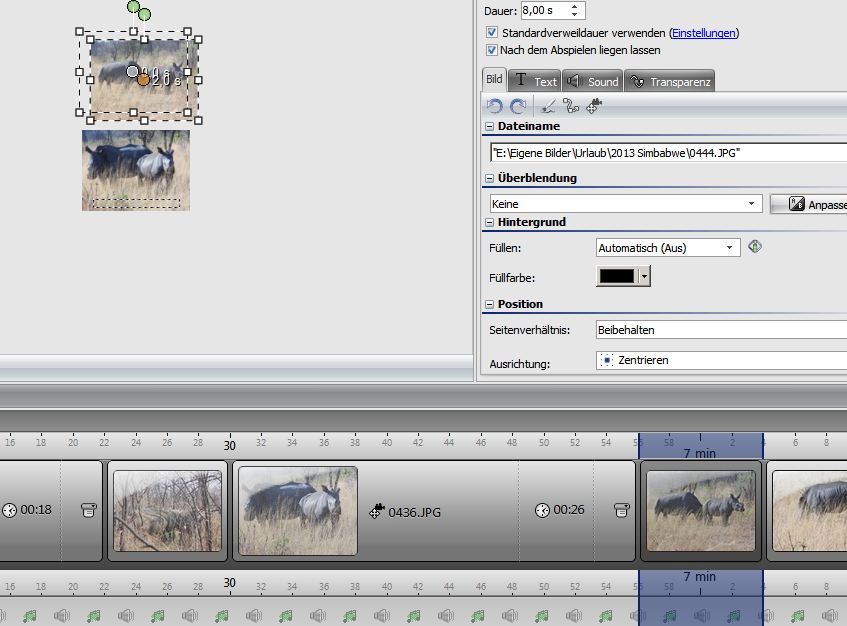Open the Füllen Automatisch (Aus) dropdown
The height and width of the screenshot is (626, 847).
[x=730, y=247]
